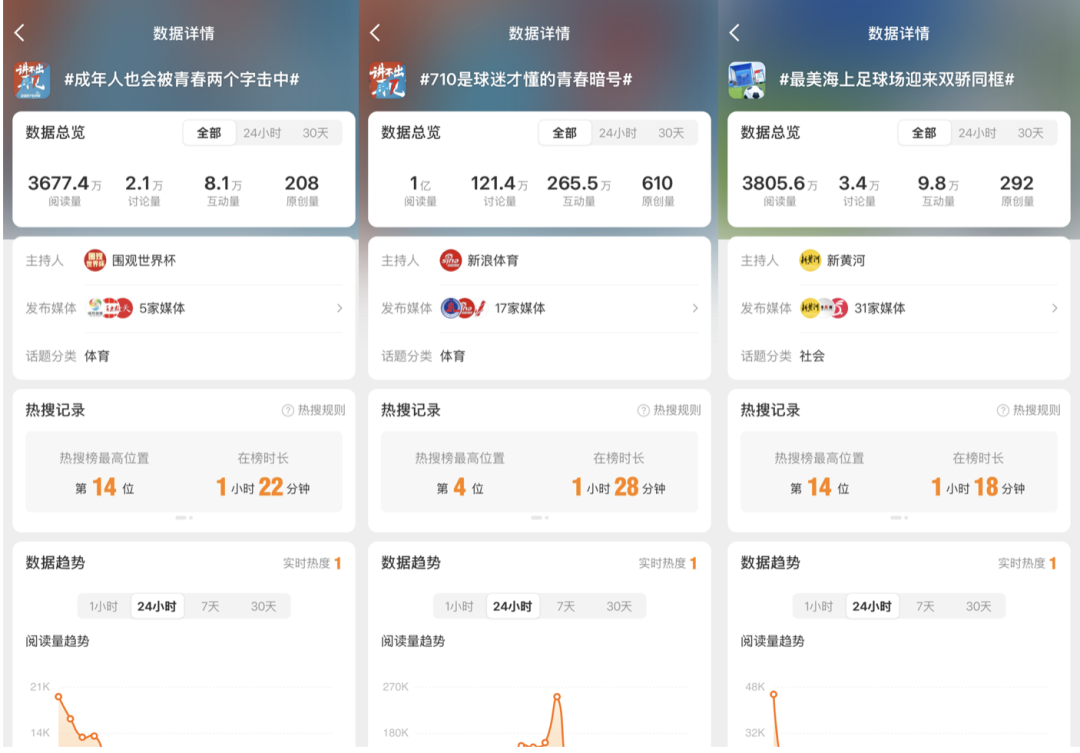Open the topic title #最美海上足球场迎来双骄同框#

click(x=896, y=80)
